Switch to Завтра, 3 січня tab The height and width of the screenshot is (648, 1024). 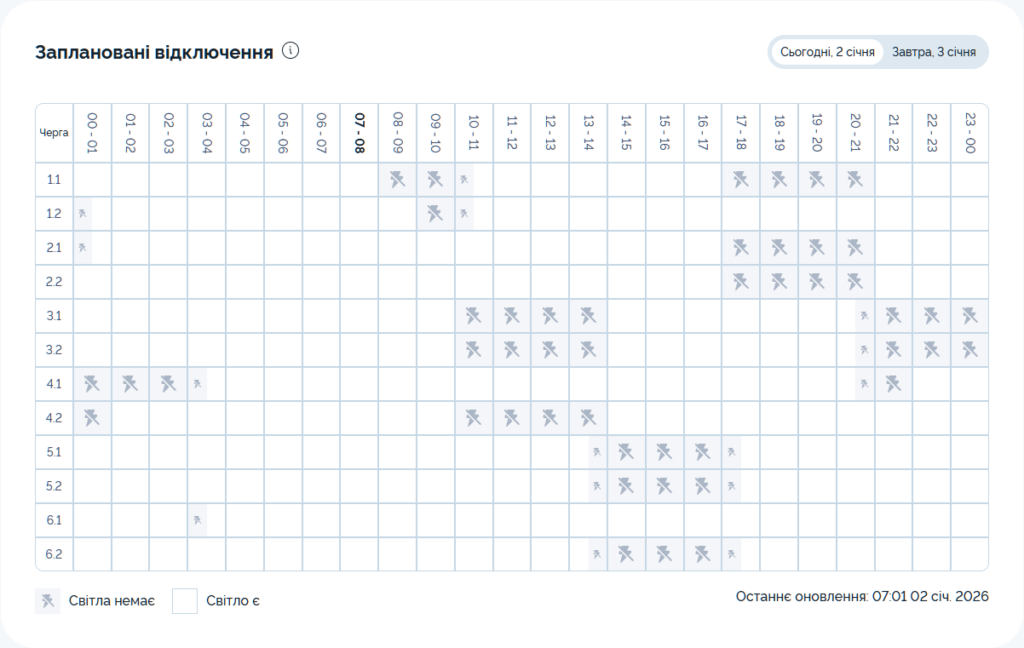pos(936,52)
